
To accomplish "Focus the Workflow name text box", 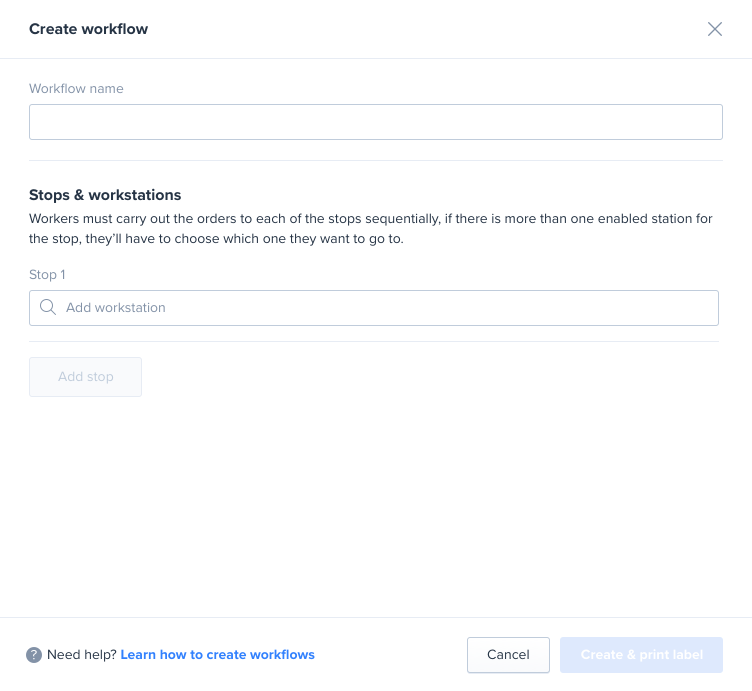I will 376,122.
